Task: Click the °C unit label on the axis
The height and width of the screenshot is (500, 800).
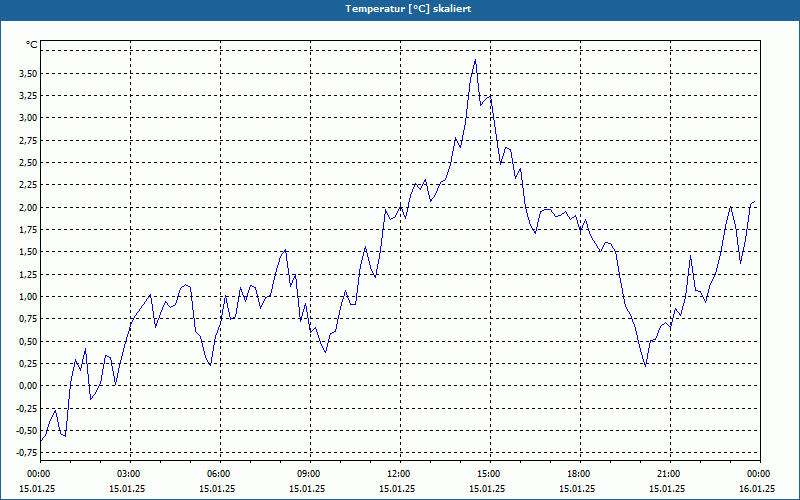Action: click(x=32, y=45)
